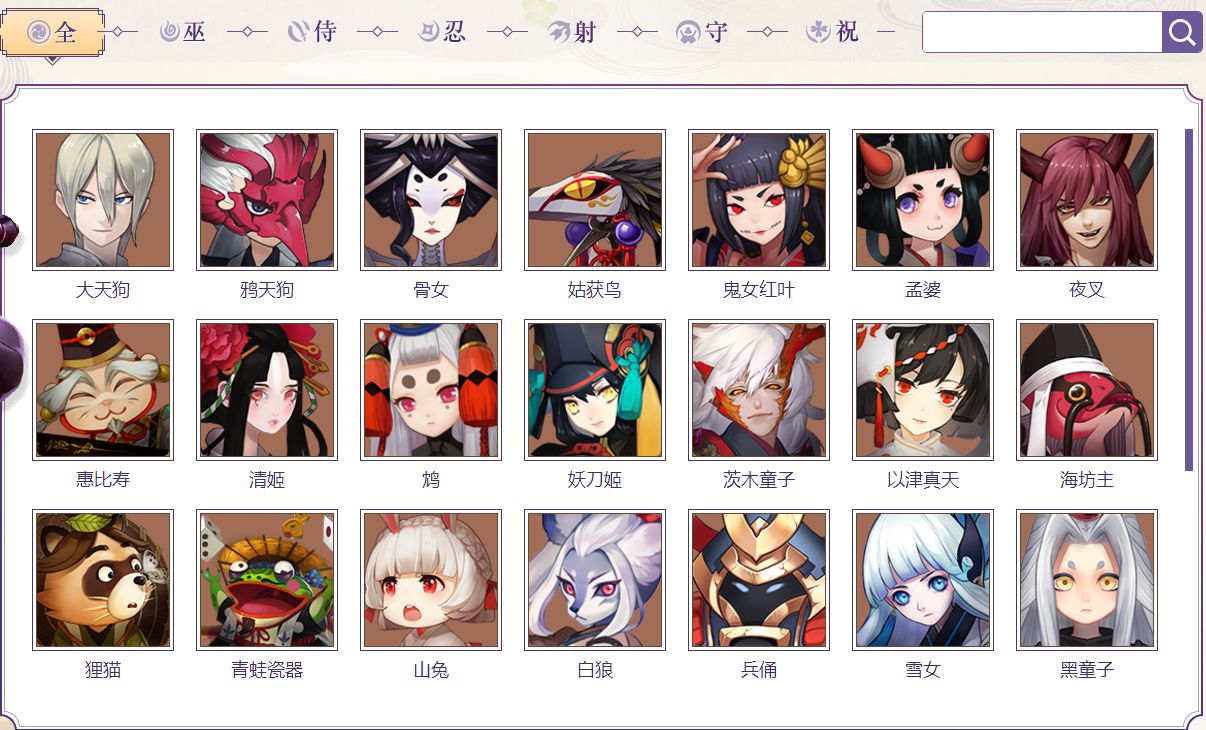Screen dimensions: 1206x730
Task: Click the 茨木童子 name link
Action: (x=759, y=480)
